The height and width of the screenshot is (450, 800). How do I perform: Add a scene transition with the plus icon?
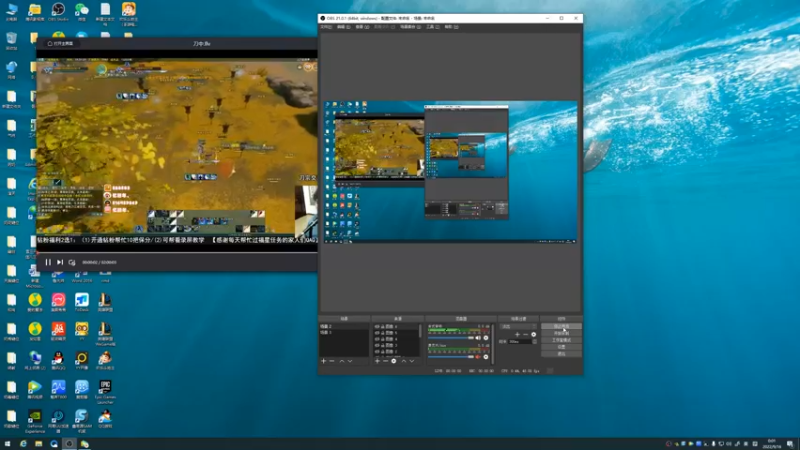[x=517, y=335]
